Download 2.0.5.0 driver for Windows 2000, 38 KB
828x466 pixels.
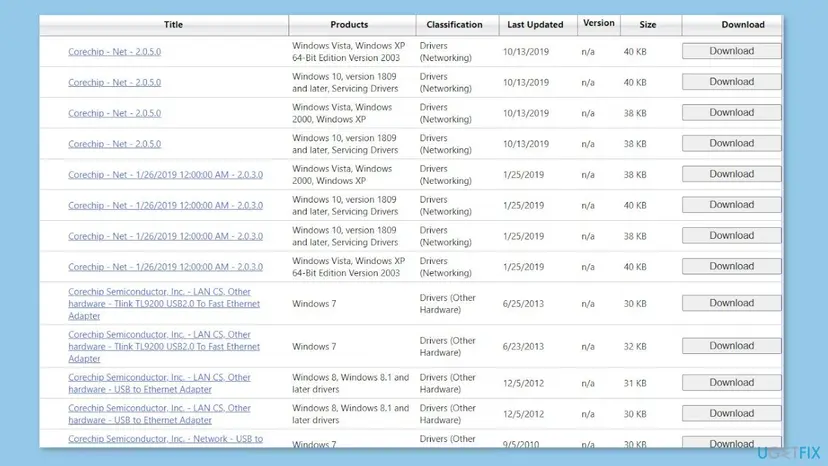click(731, 112)
